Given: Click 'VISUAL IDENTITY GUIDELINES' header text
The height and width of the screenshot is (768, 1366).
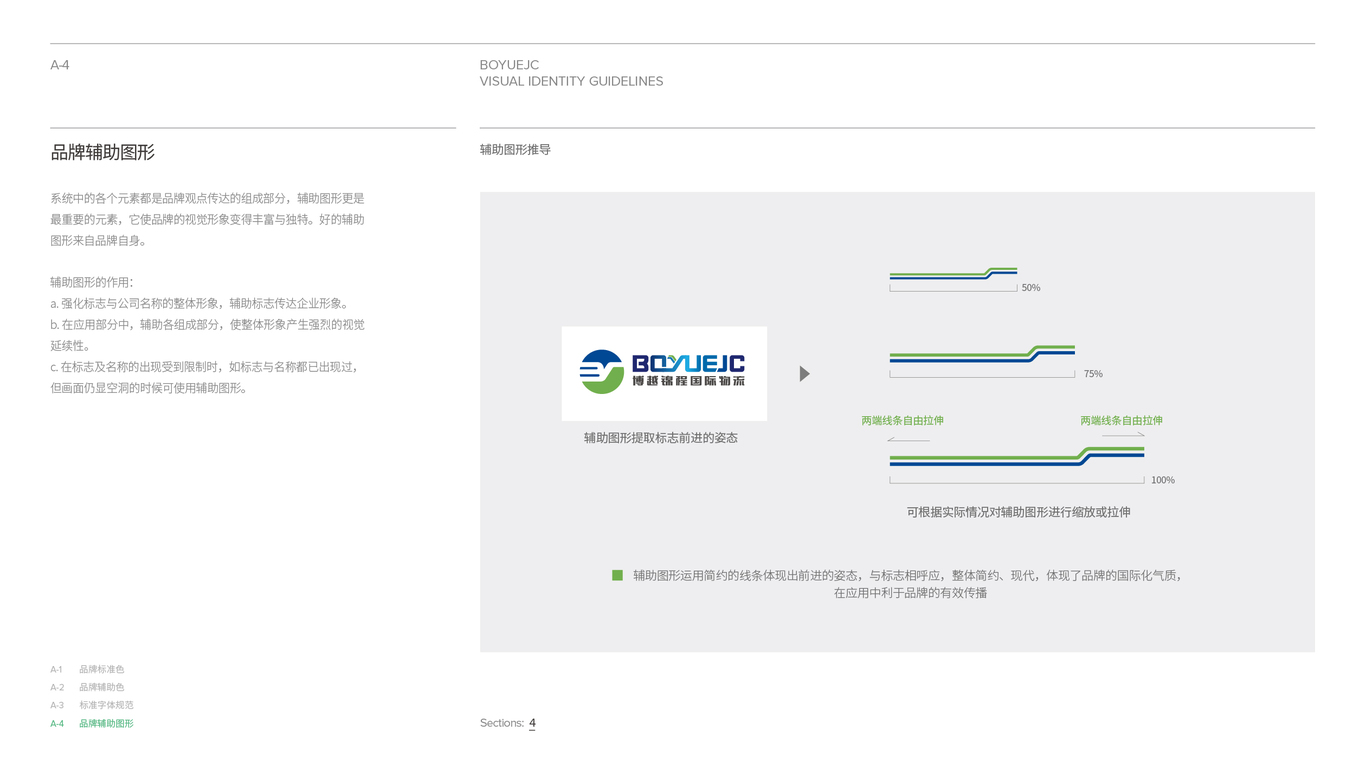Looking at the screenshot, I should coord(571,81).
